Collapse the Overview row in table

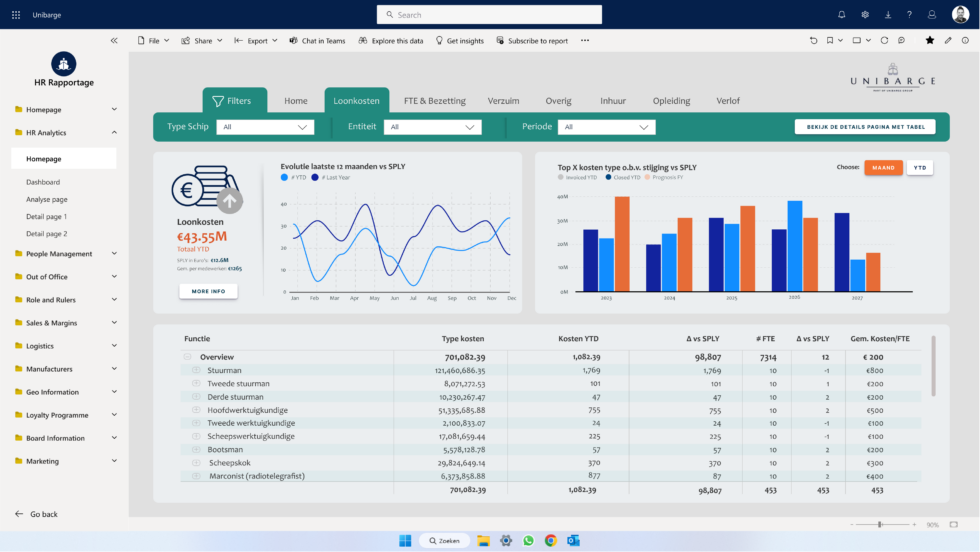tap(187, 357)
